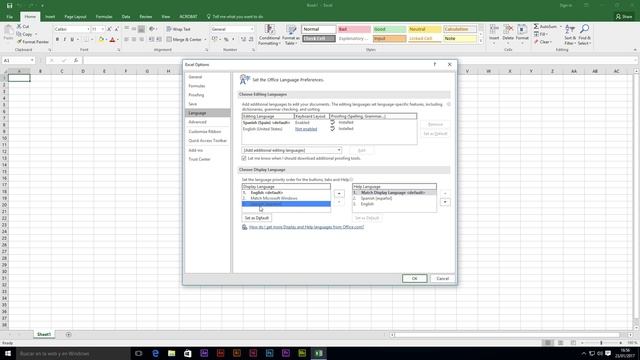Click the Sort & Filter icon
The image size is (640, 360).
pyautogui.click(x=570, y=29)
